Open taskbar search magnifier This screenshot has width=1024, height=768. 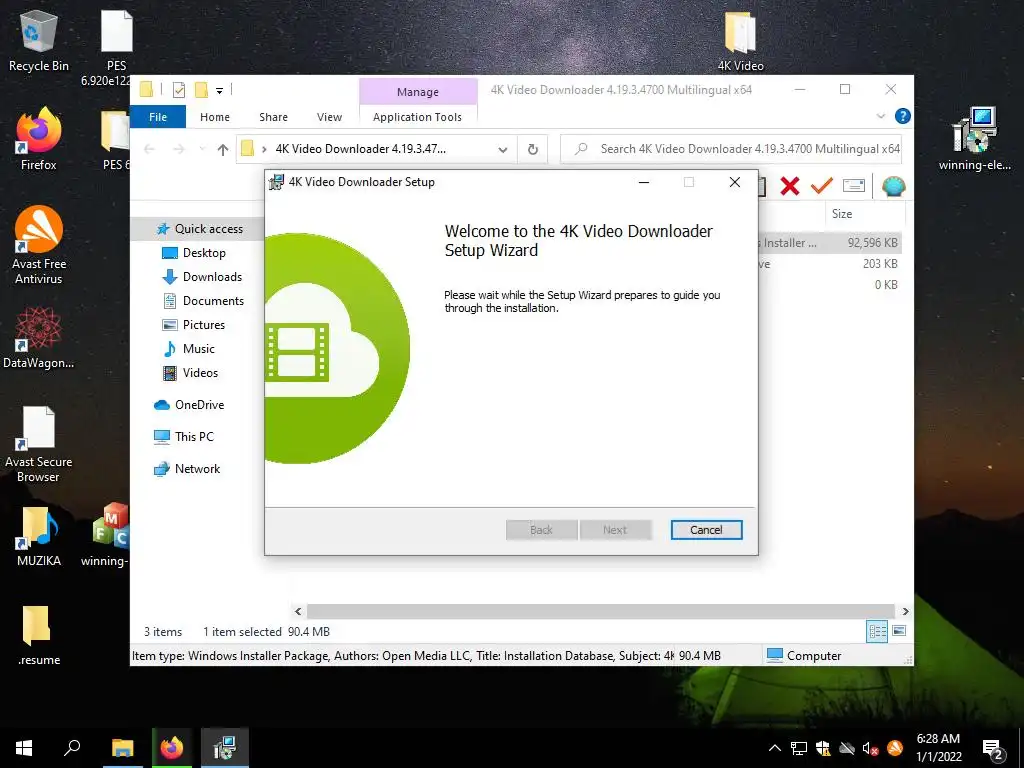72,748
